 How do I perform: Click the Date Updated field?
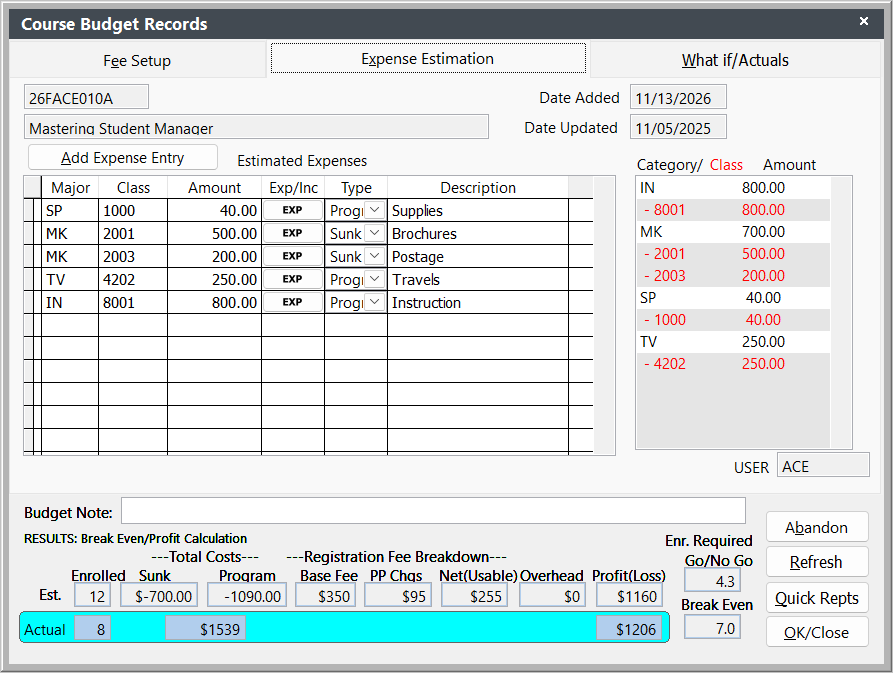(x=678, y=126)
